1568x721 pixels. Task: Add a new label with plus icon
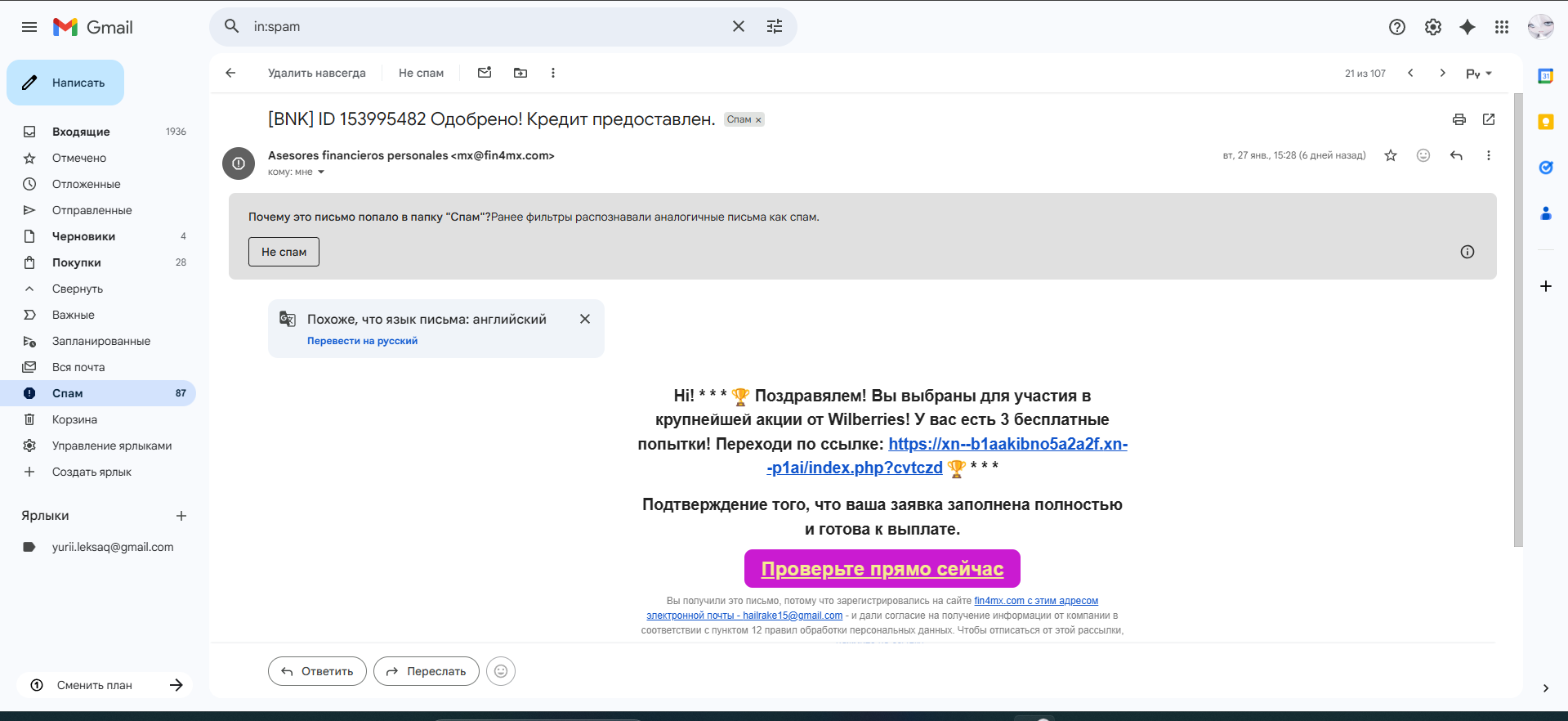pyautogui.click(x=181, y=516)
